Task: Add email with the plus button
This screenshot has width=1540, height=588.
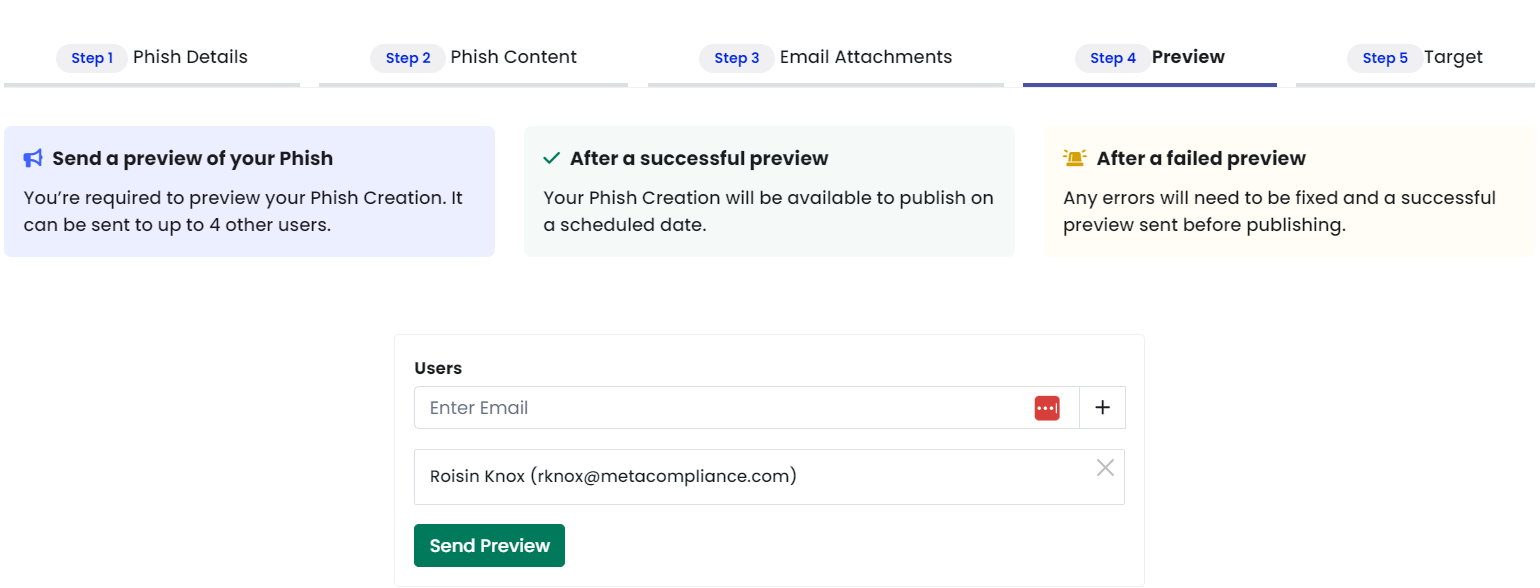Action: point(1103,408)
